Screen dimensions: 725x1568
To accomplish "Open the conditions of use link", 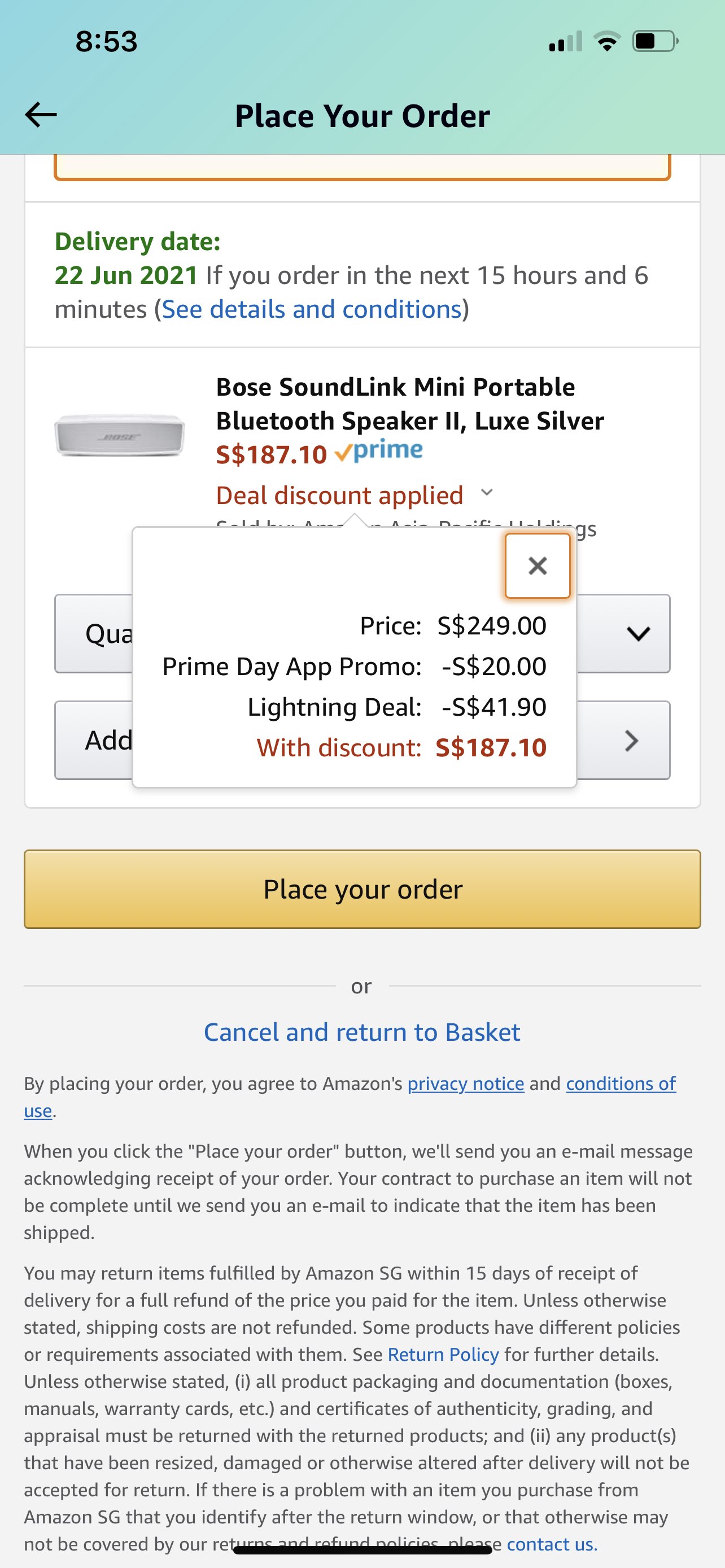I will tap(621, 1084).
